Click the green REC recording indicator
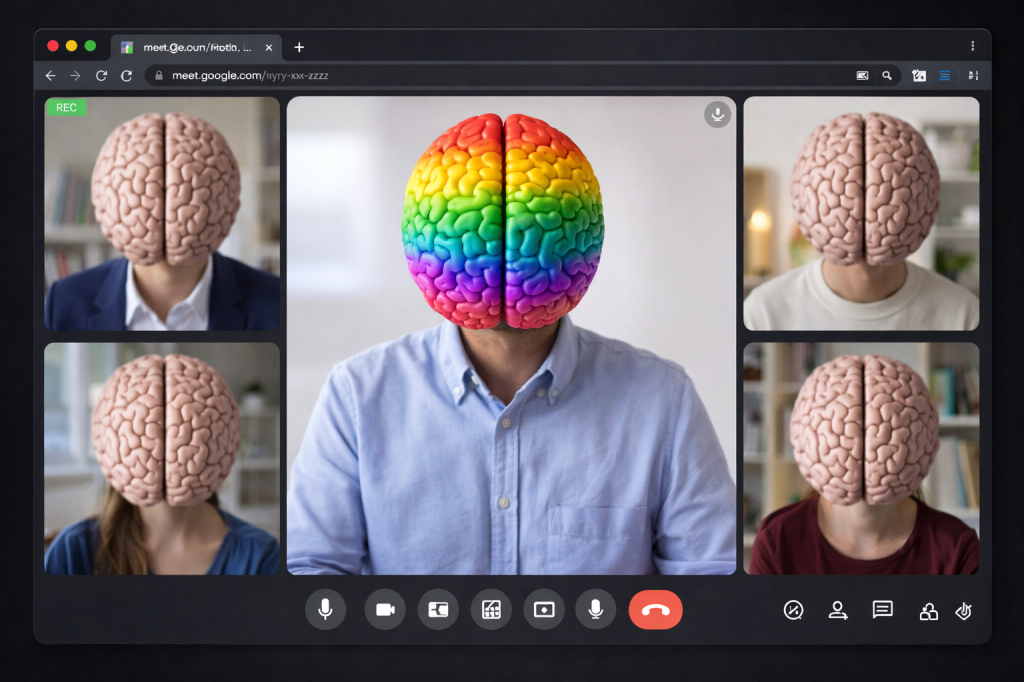1024x682 pixels. pyautogui.click(x=66, y=107)
